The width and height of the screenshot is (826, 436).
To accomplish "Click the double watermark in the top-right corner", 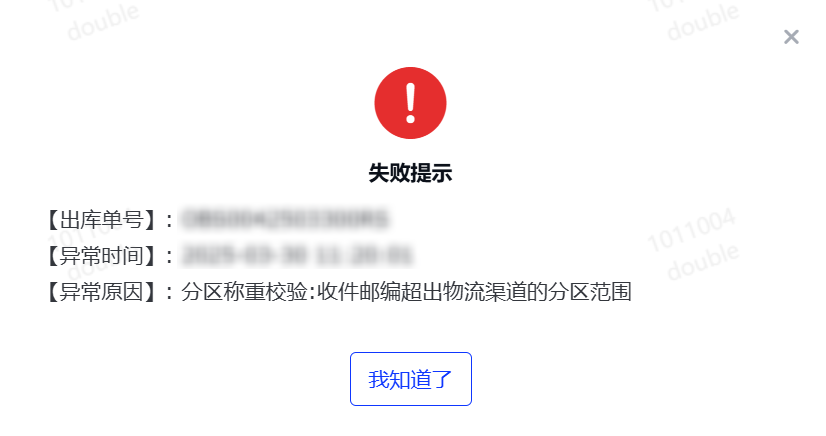I will [703, 22].
